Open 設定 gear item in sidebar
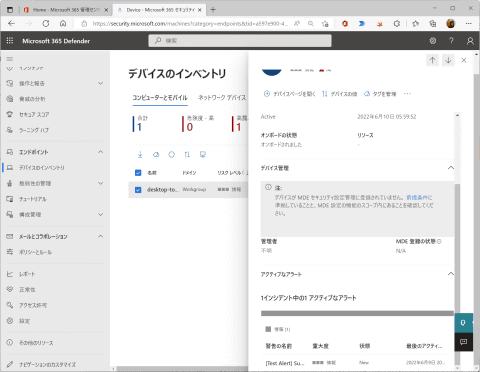The width and height of the screenshot is (480, 372). tap(24, 321)
